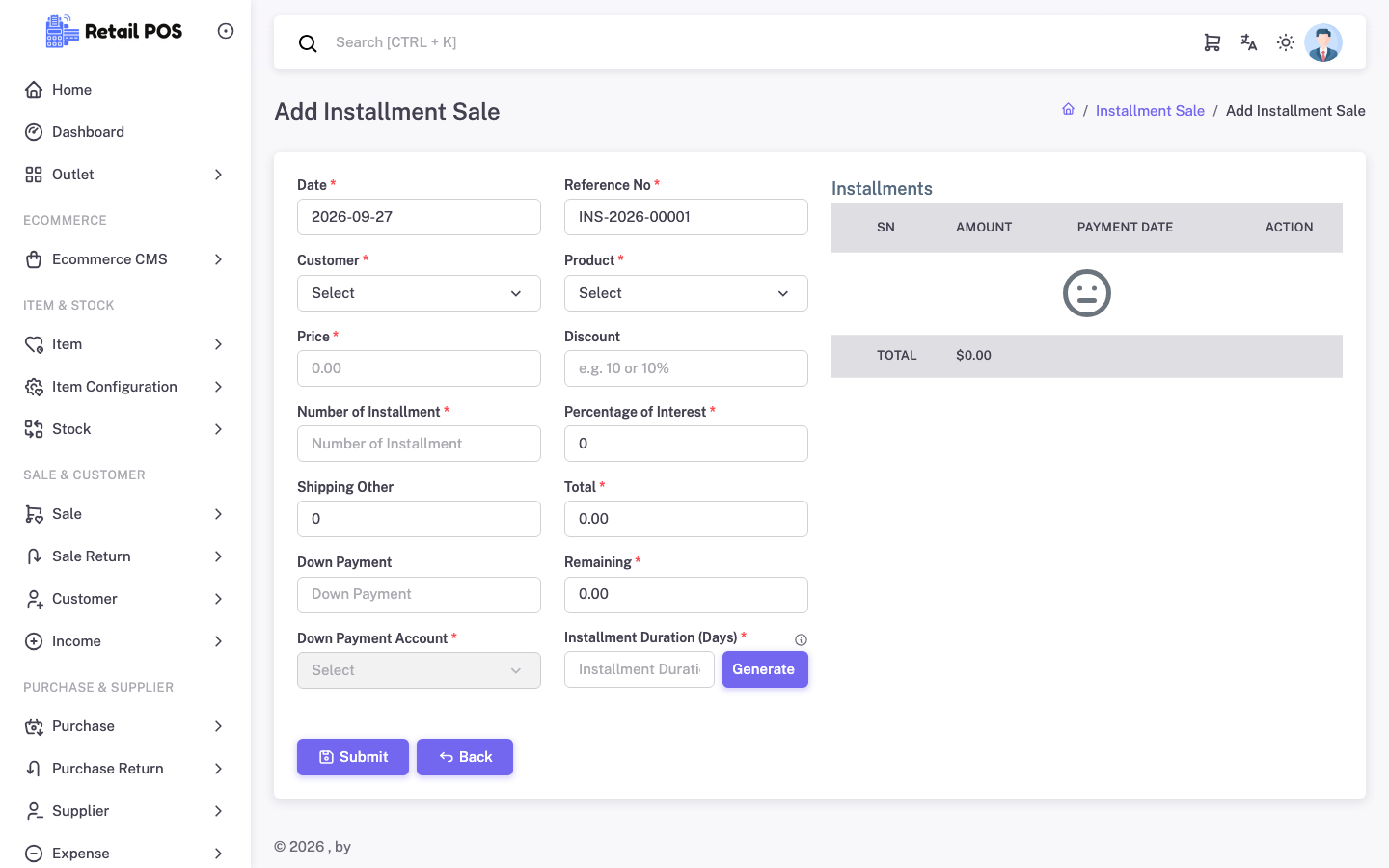Expand the Sale sidebar menu
This screenshot has width=1389, height=868.
(x=125, y=514)
